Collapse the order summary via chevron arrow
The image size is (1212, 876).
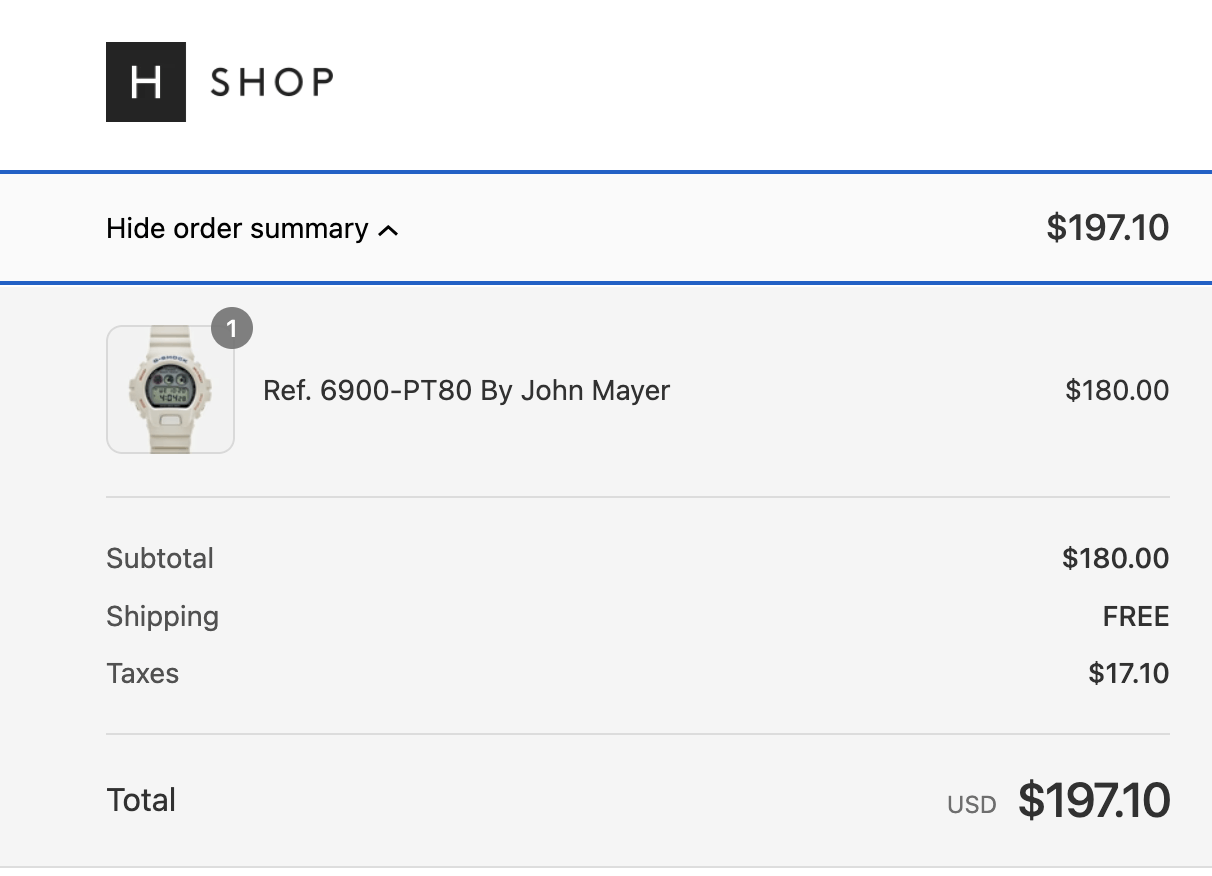388,231
